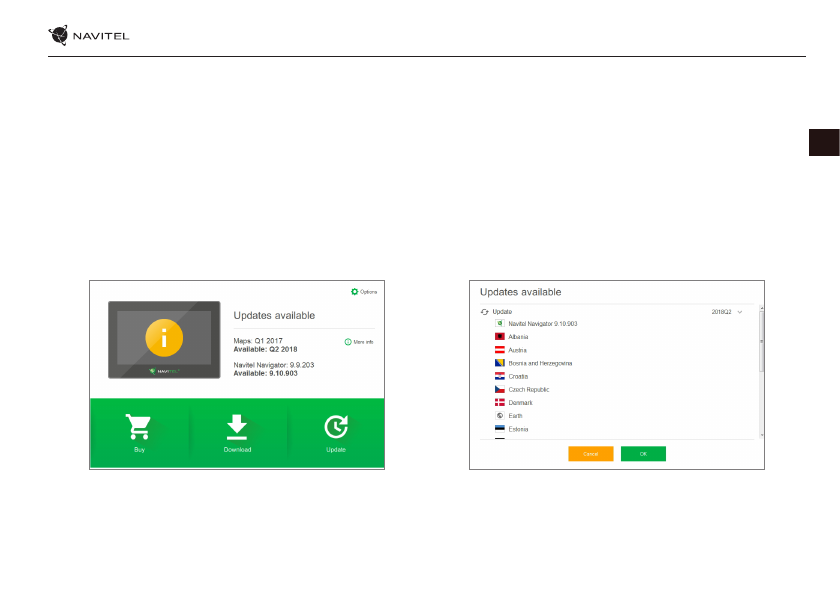Image resolution: width=840 pixels, height=595 pixels.
Task: Click the Download arrow button
Action: 237,433
